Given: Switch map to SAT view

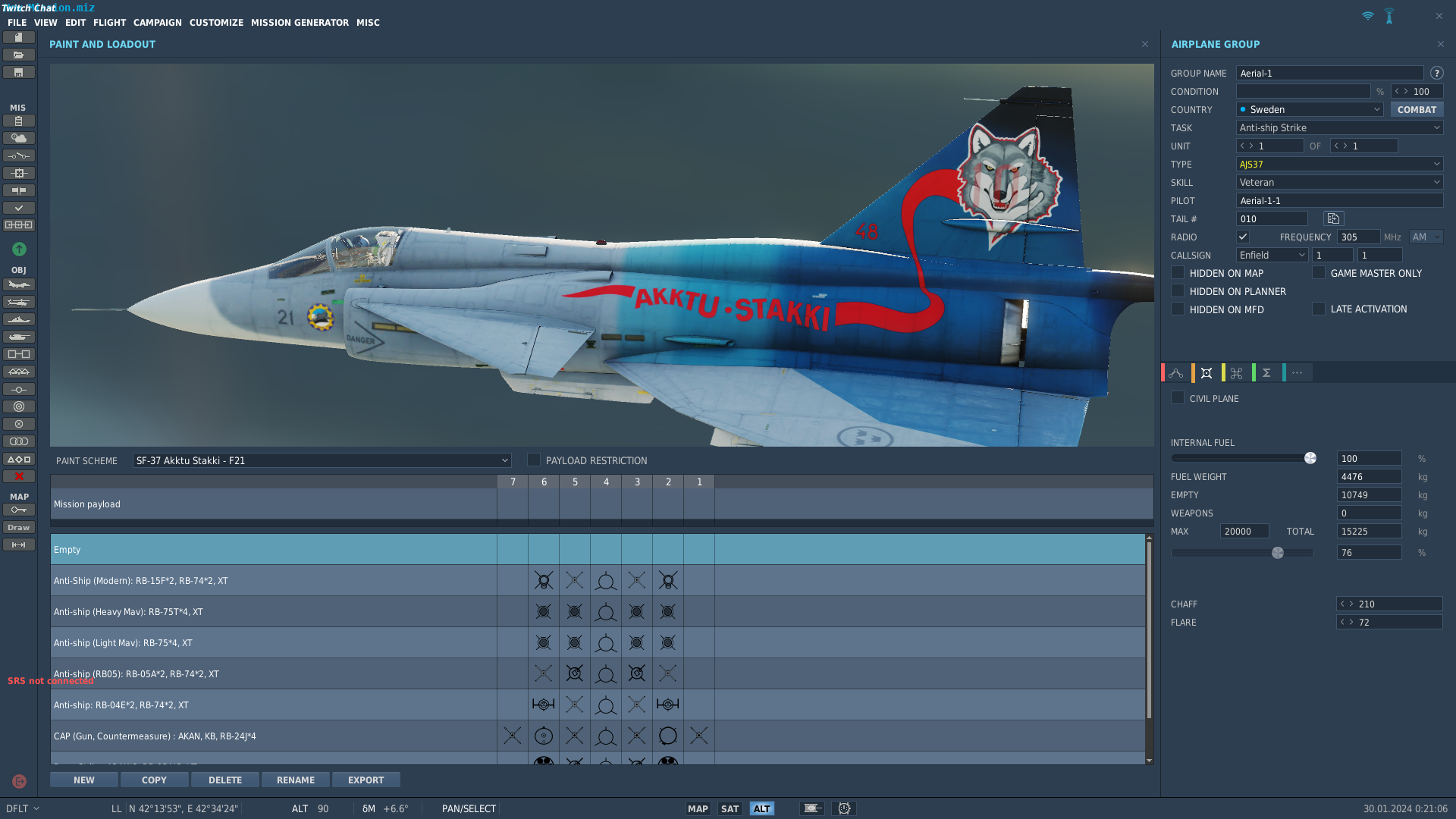Looking at the screenshot, I should coord(730,808).
